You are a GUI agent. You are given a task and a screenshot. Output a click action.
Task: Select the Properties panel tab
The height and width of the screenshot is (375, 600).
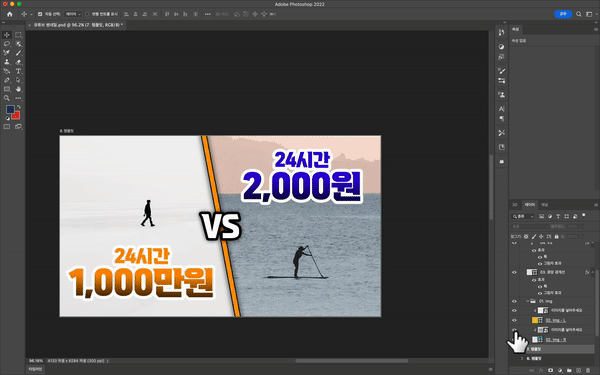coord(515,29)
